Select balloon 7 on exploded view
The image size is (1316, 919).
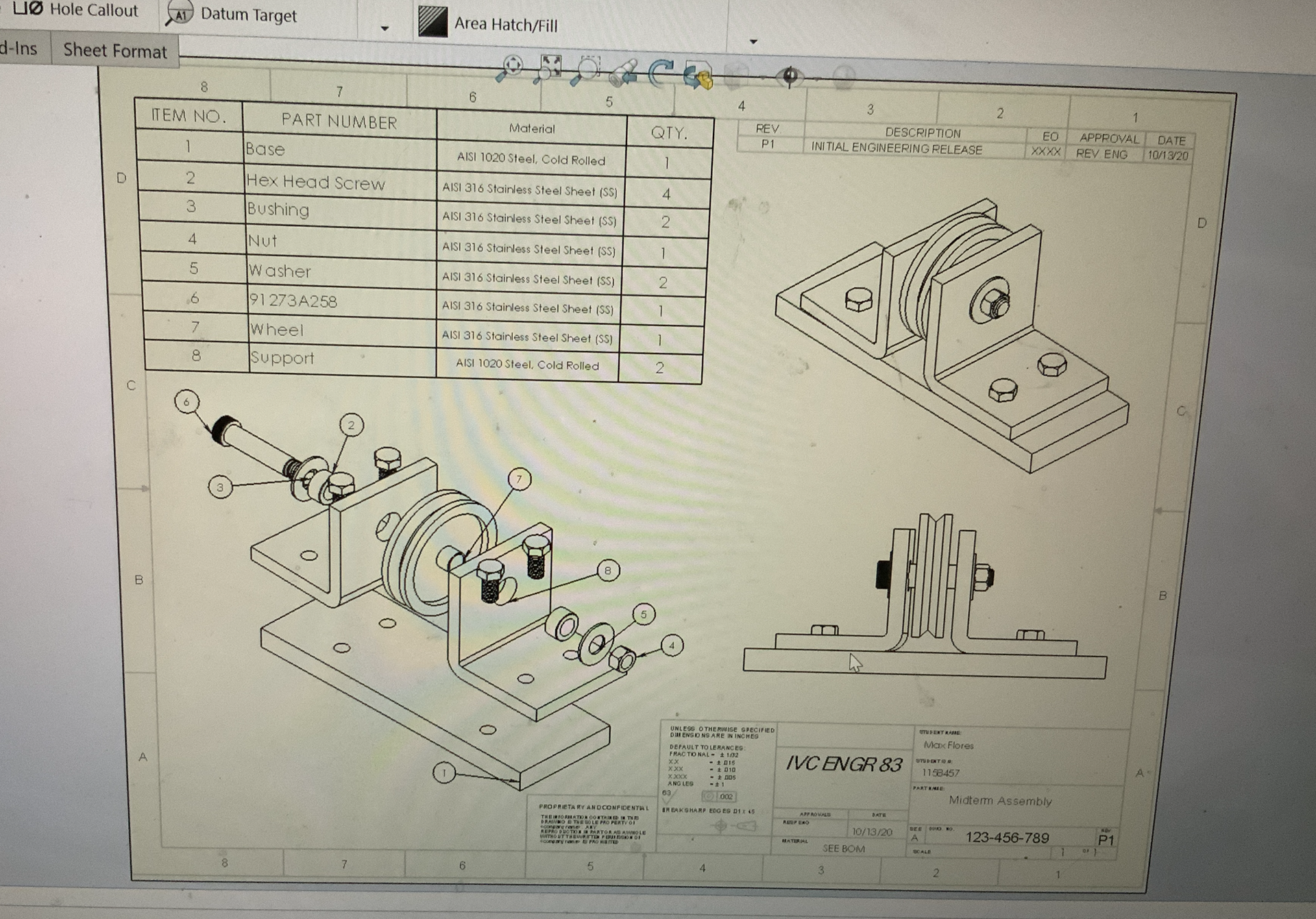pyautogui.click(x=519, y=479)
